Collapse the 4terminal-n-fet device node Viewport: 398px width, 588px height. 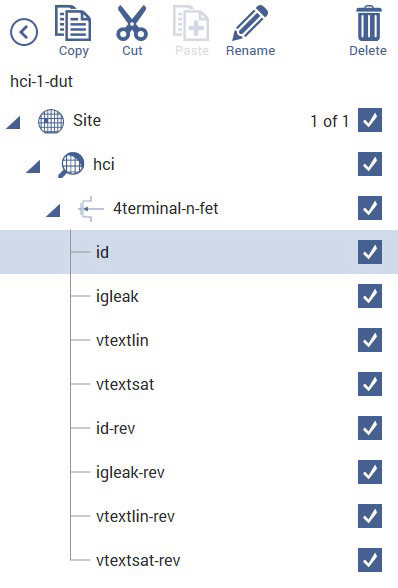[53, 210]
